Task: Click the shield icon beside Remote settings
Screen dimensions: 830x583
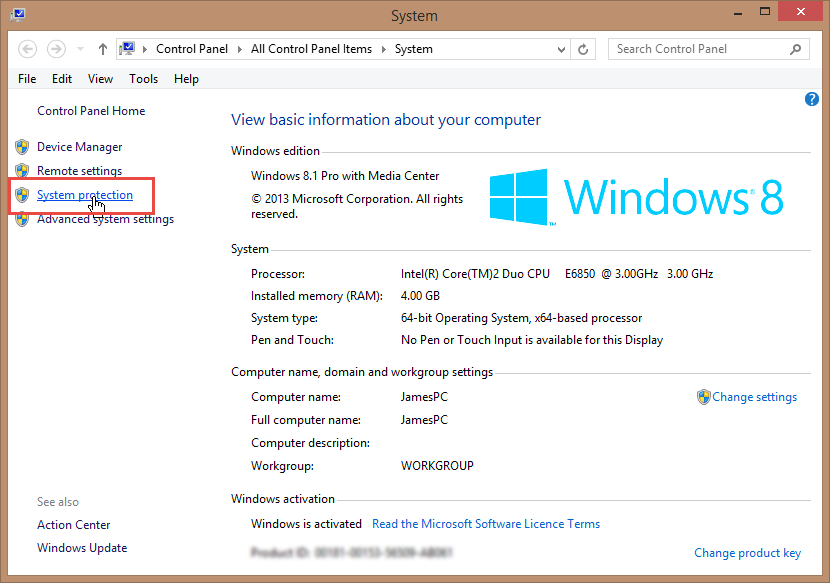Action: (22, 171)
